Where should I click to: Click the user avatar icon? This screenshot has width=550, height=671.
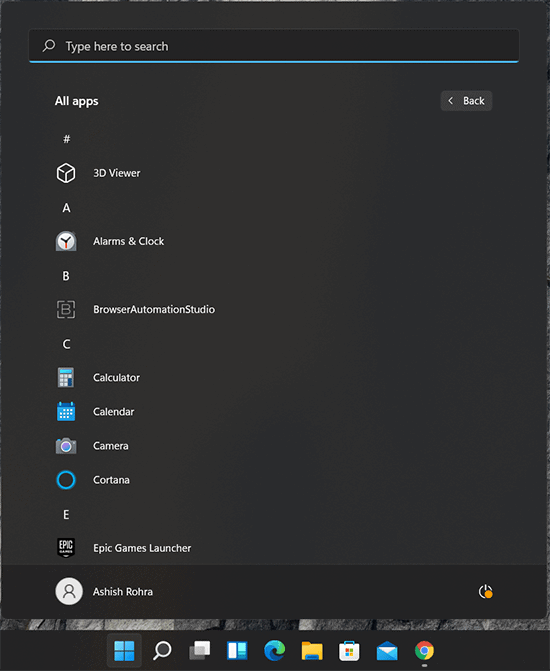point(69,591)
